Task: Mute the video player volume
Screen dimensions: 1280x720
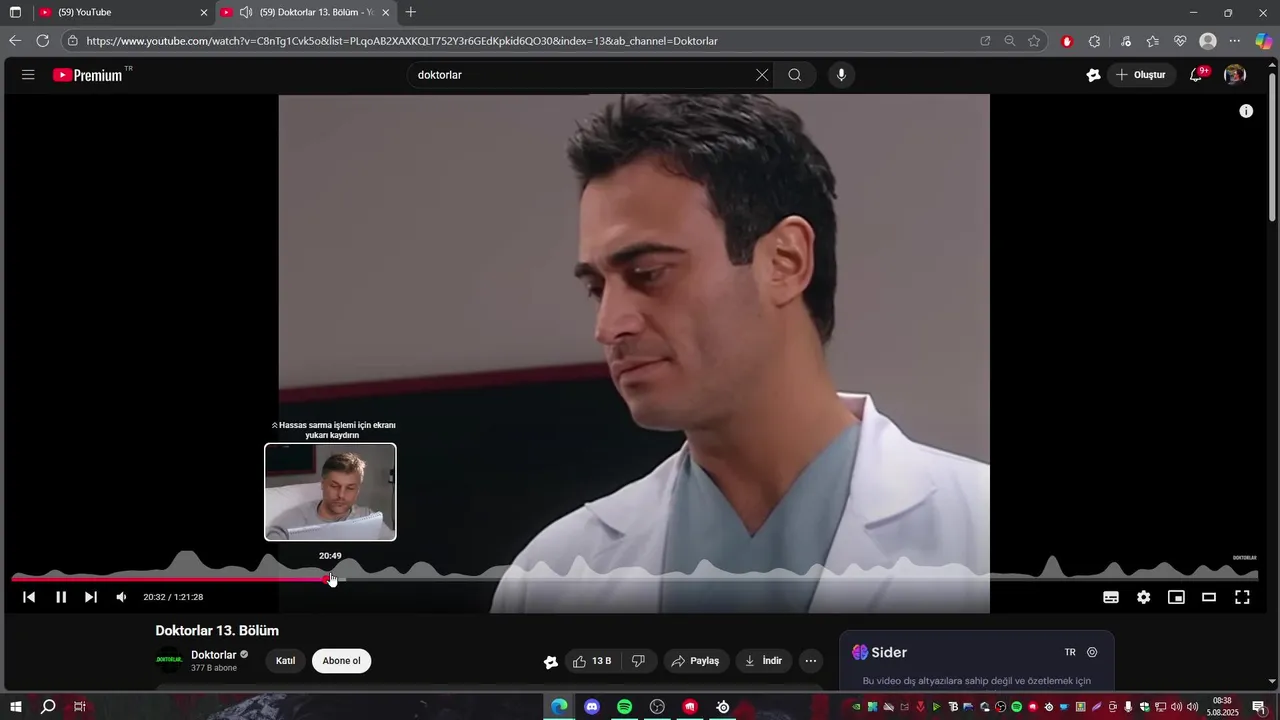Action: [x=121, y=597]
